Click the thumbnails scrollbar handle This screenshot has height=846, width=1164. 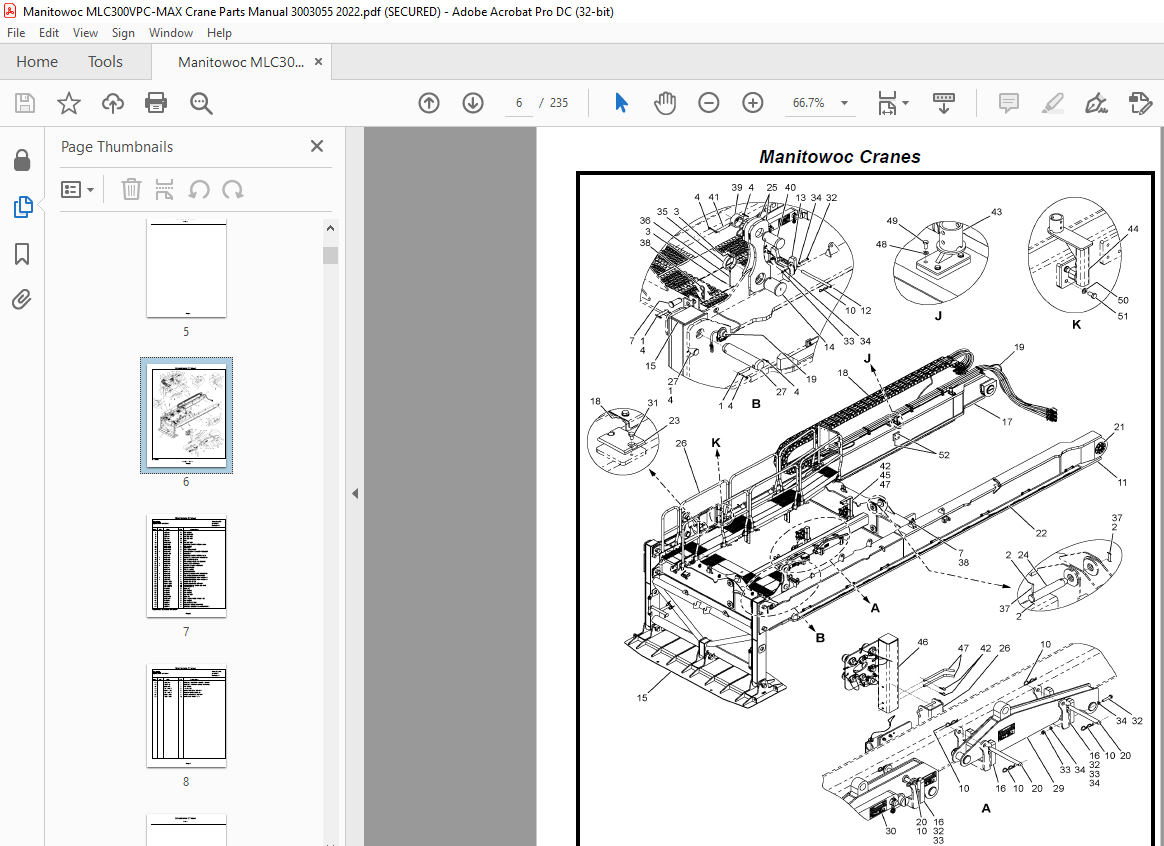pyautogui.click(x=330, y=255)
